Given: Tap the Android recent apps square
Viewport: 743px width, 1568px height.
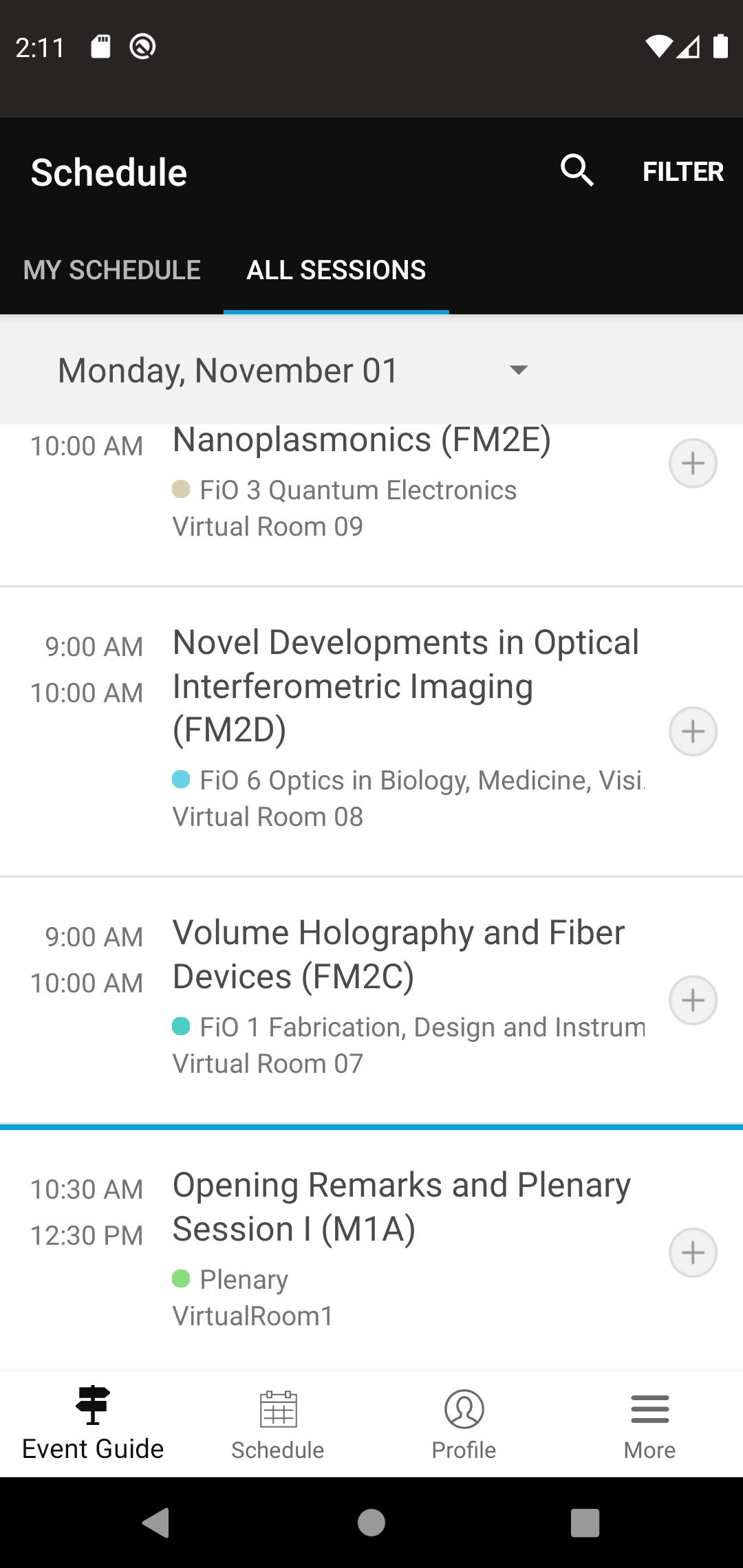Looking at the screenshot, I should click(585, 1523).
